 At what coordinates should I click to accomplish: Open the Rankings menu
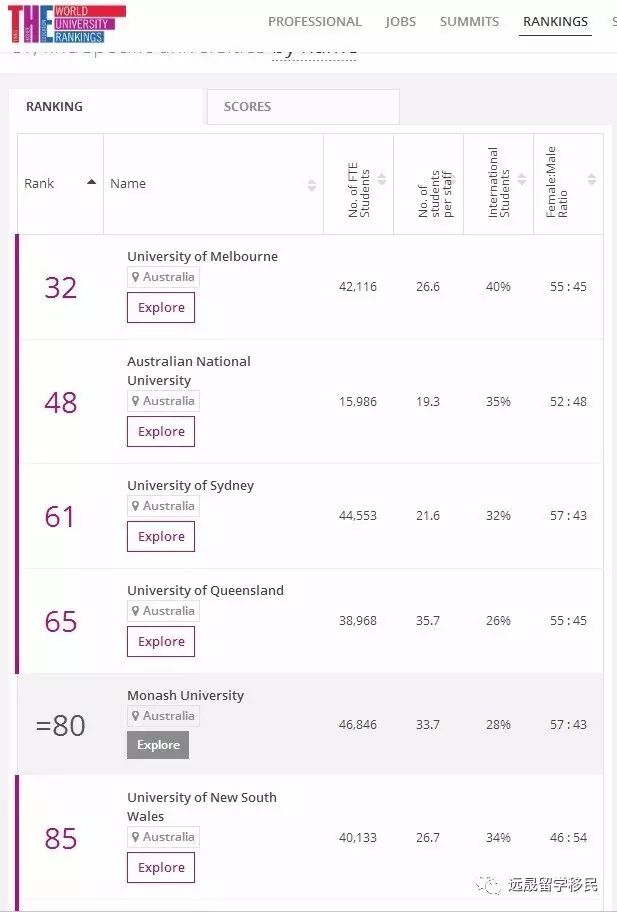coord(555,22)
